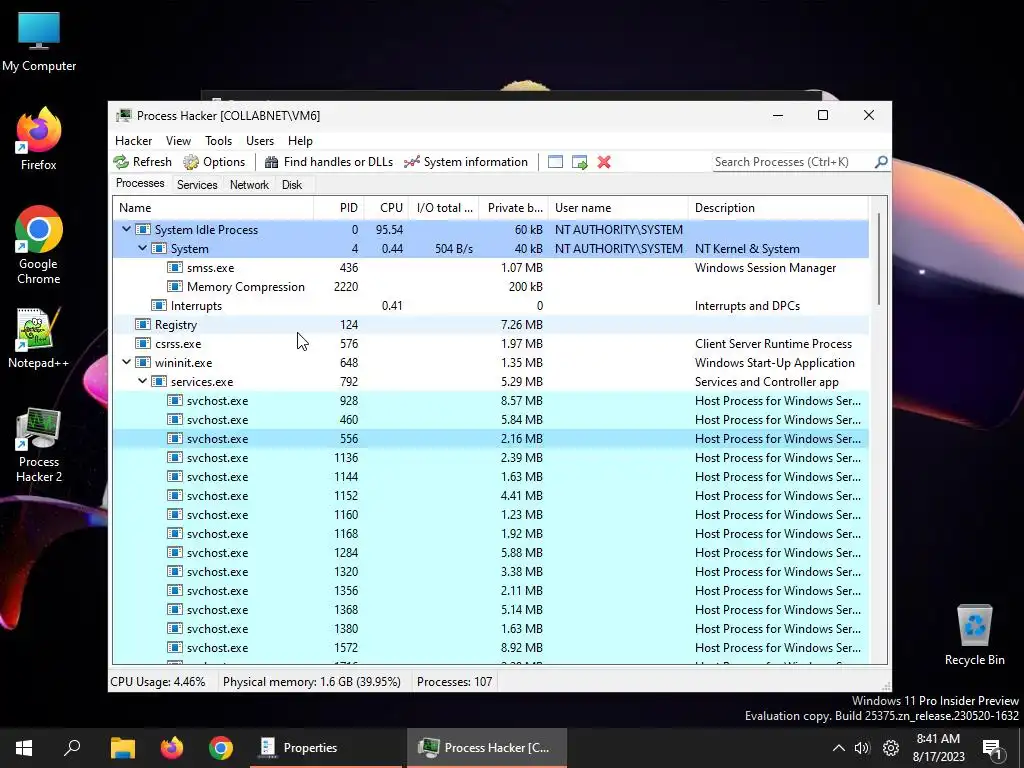This screenshot has width=1024, height=768.
Task: Open the Tools menu
Action: click(x=218, y=140)
